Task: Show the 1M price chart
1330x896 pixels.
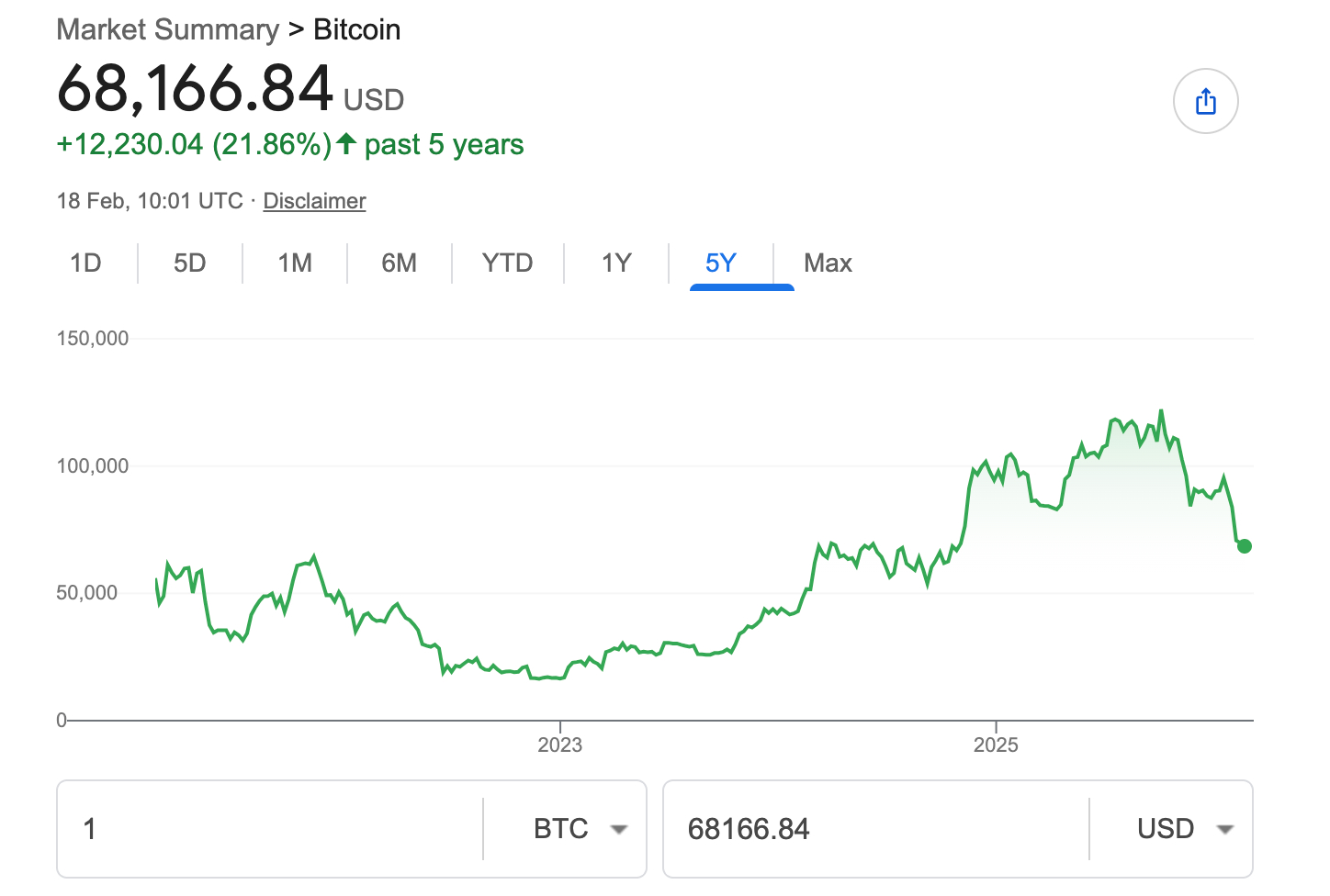Action: click(295, 263)
